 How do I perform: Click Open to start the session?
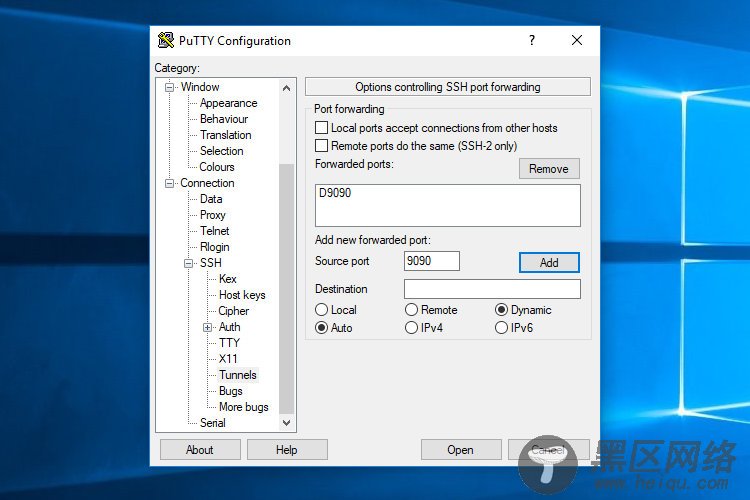(x=461, y=450)
